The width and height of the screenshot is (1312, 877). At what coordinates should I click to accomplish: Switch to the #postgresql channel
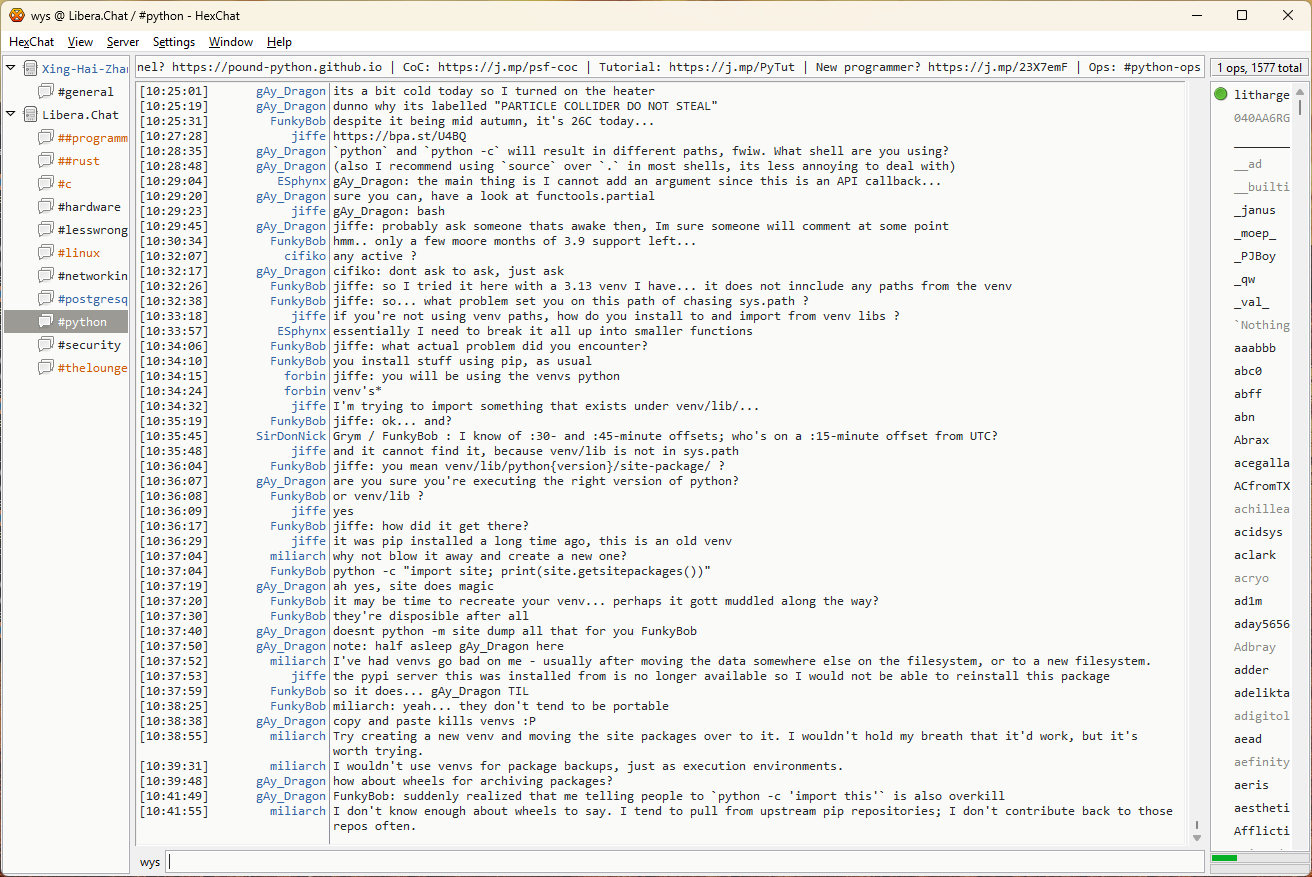click(92, 299)
